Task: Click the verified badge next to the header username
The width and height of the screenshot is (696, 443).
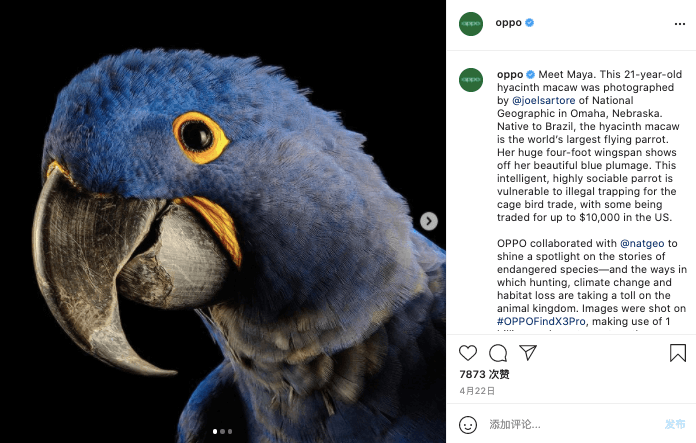Action: tap(530, 23)
